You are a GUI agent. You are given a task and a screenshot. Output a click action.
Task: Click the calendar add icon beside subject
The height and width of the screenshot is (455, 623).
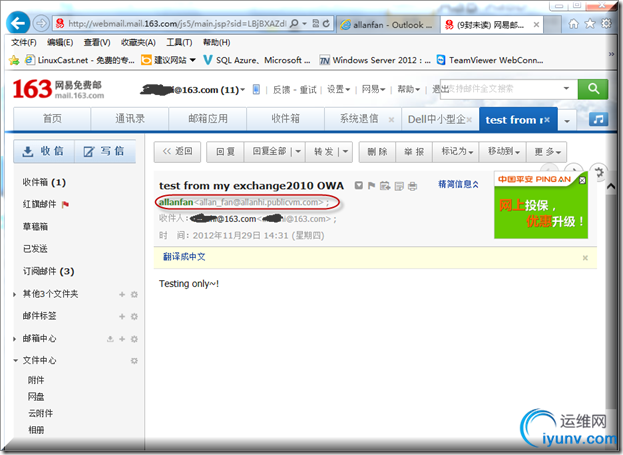coord(385,186)
